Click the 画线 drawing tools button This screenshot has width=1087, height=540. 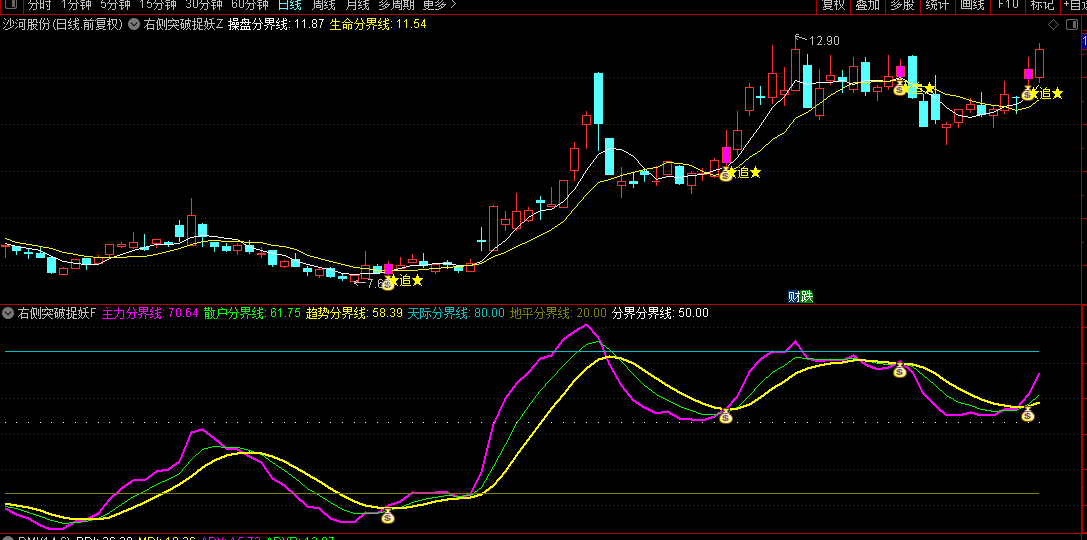[x=972, y=5]
